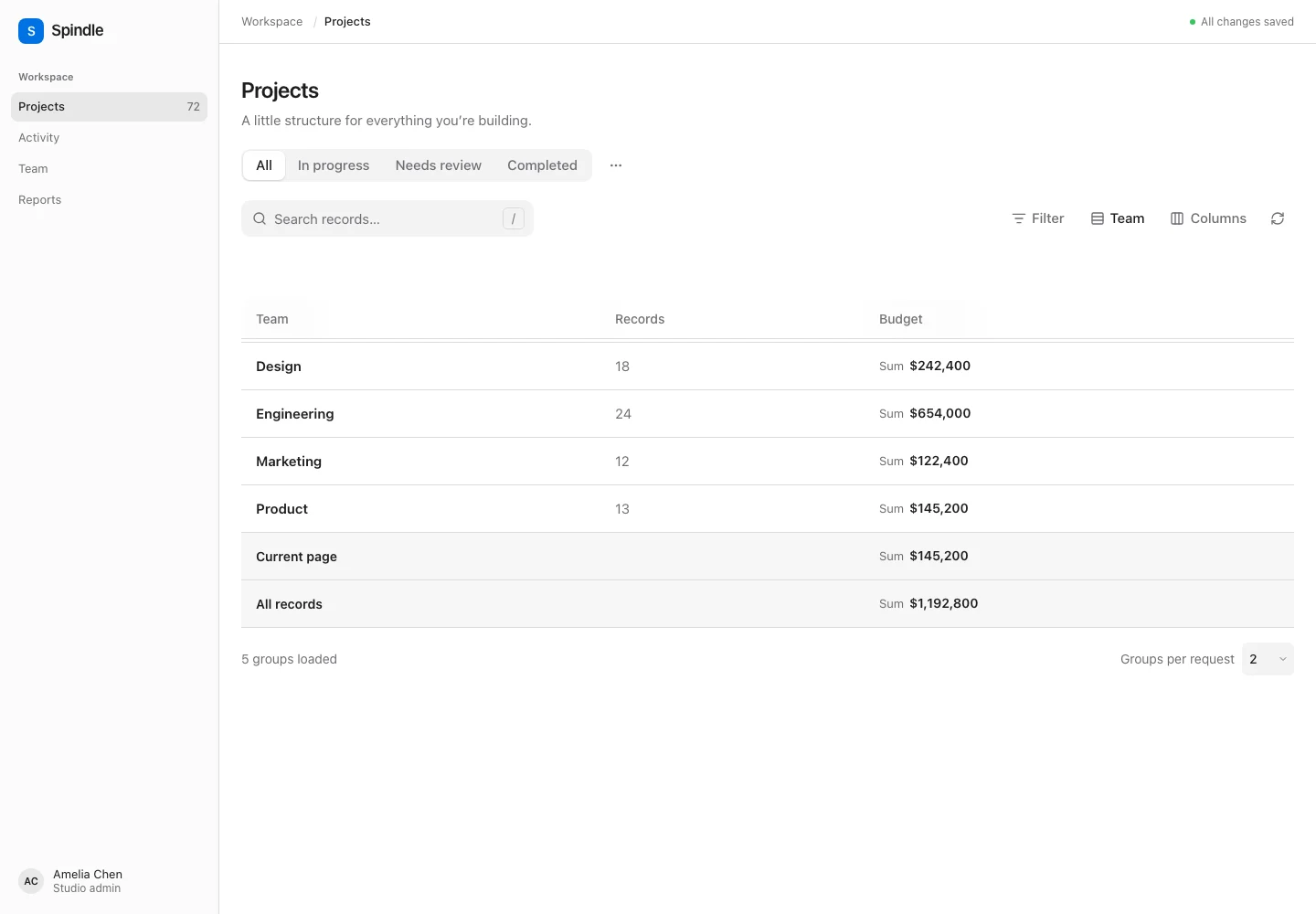Screen dimensions: 1316x914
Task: Switch to the Needs review tab
Action: point(439,165)
